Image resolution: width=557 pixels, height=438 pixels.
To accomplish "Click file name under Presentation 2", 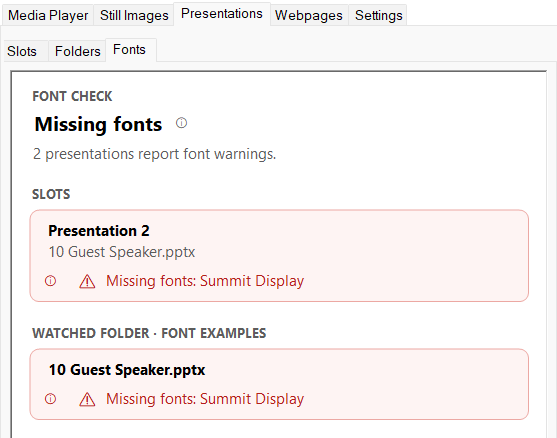I will click(x=122, y=252).
